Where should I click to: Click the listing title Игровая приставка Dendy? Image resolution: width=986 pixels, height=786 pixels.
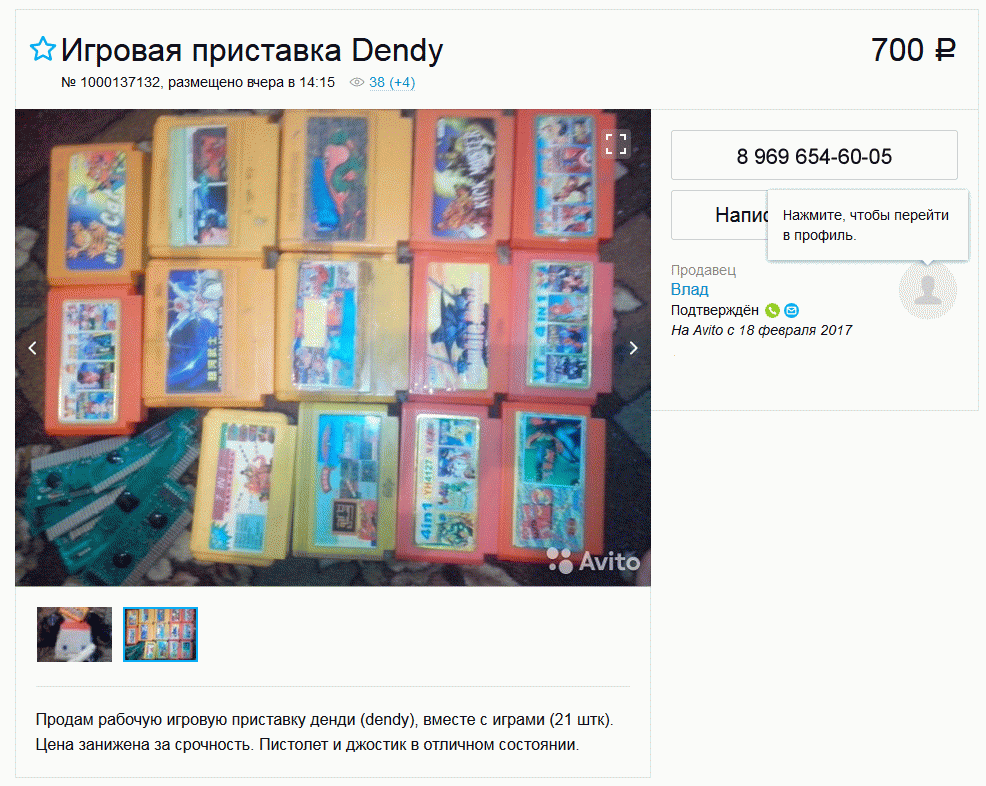[x=252, y=50]
